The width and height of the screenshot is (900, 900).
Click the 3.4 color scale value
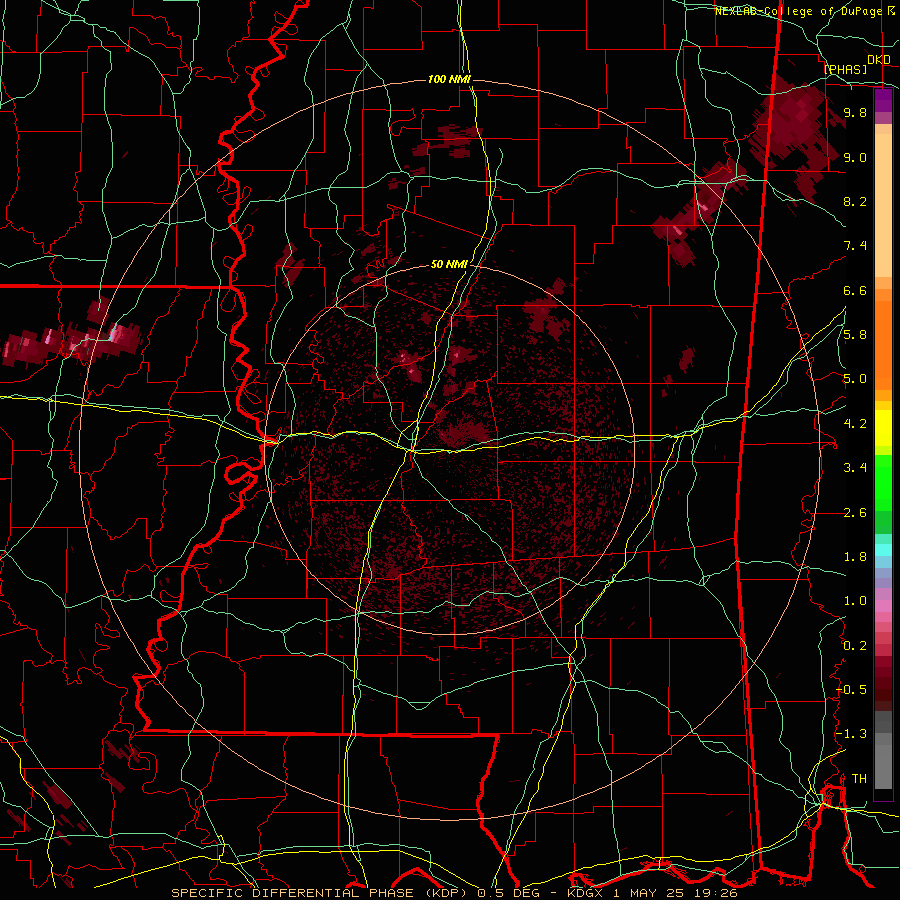[855, 468]
